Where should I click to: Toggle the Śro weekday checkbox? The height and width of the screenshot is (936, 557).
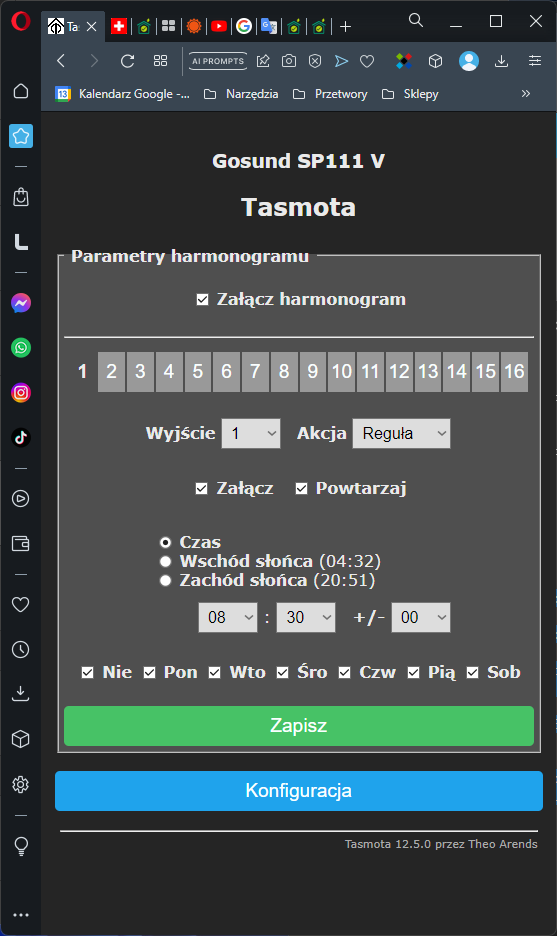(x=282, y=673)
